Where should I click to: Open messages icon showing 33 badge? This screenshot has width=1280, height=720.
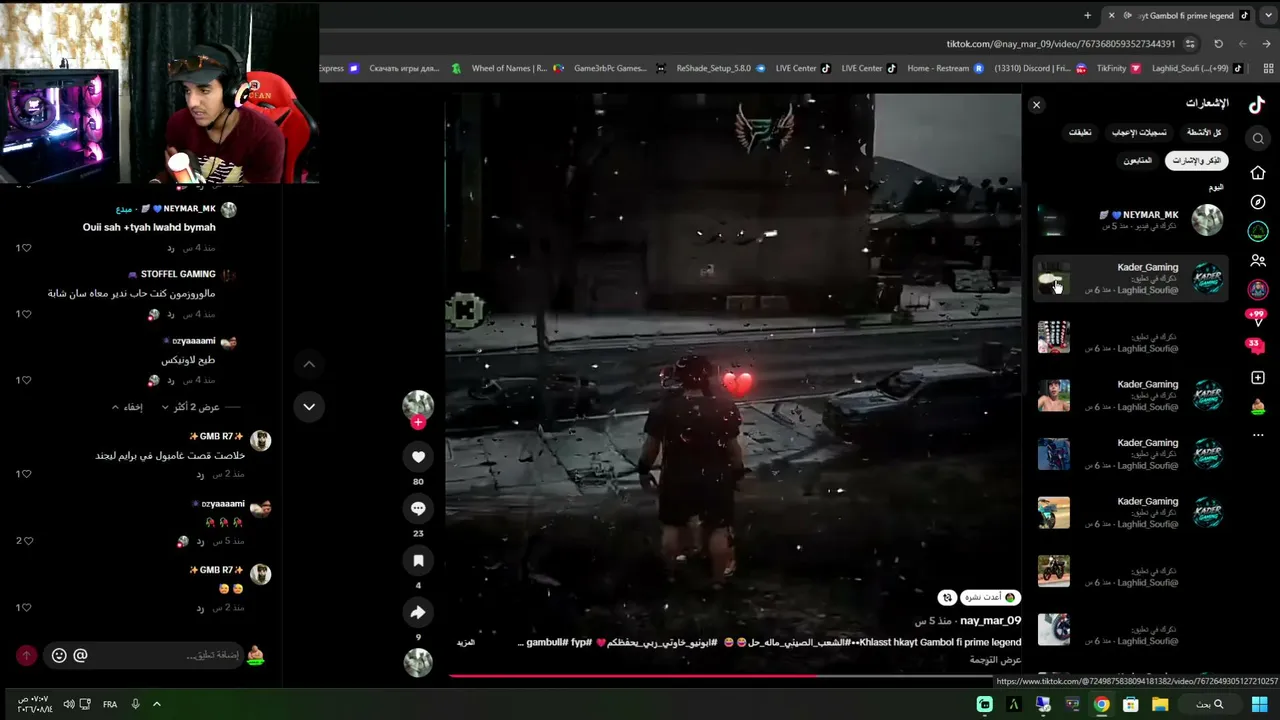(1256, 346)
